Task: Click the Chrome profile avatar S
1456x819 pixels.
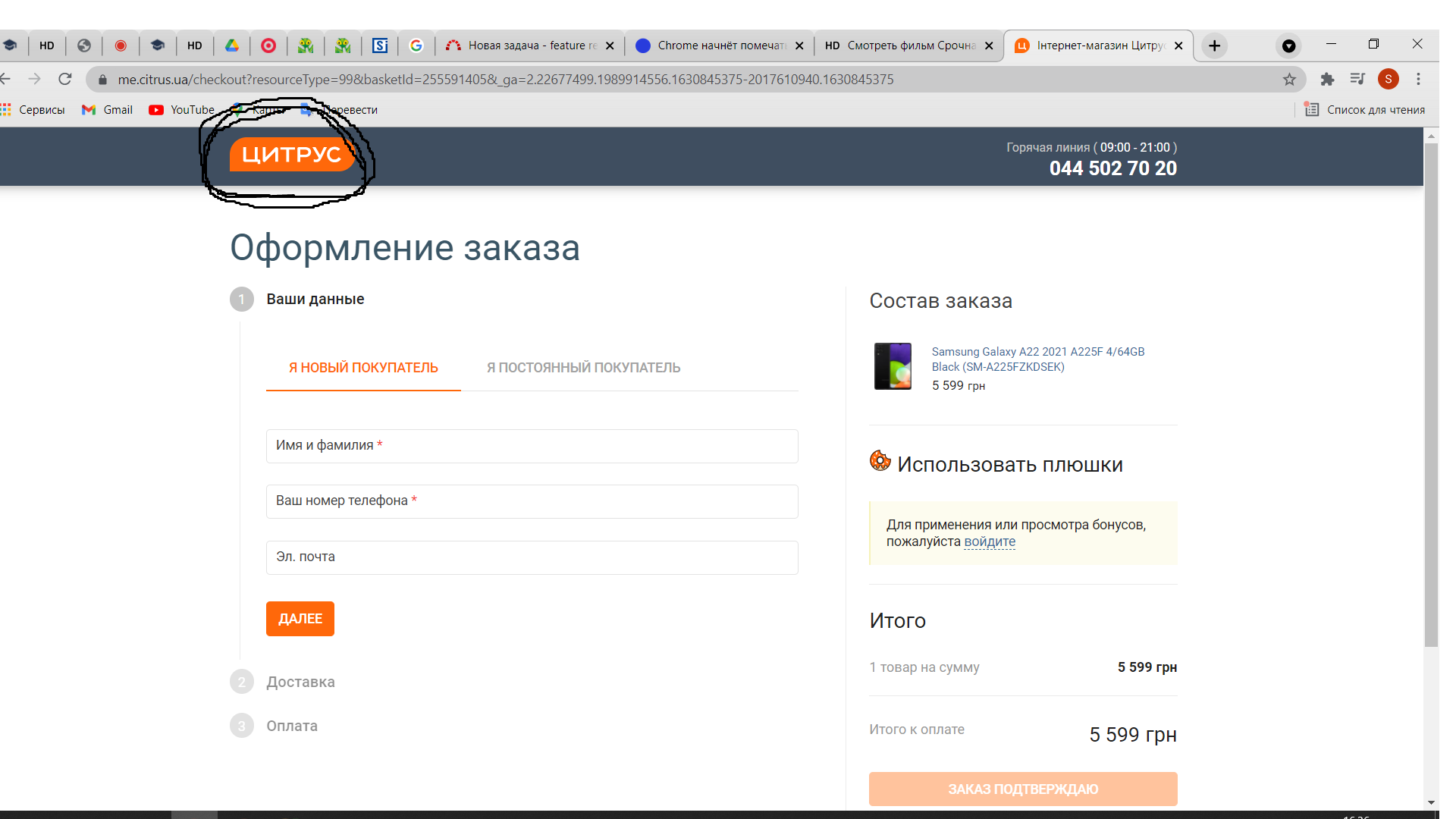Action: pos(1388,80)
